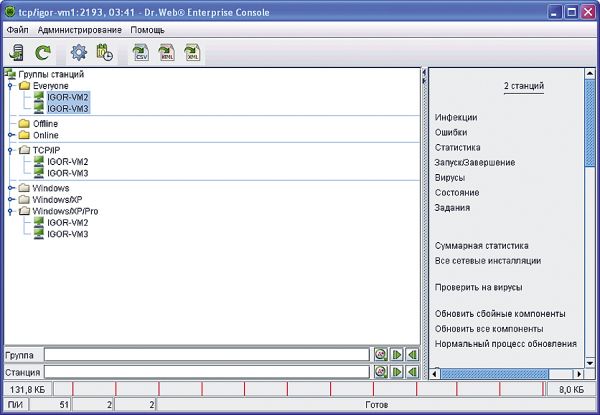Click the search icon in the Группа row
The image size is (600, 415).
[380, 354]
